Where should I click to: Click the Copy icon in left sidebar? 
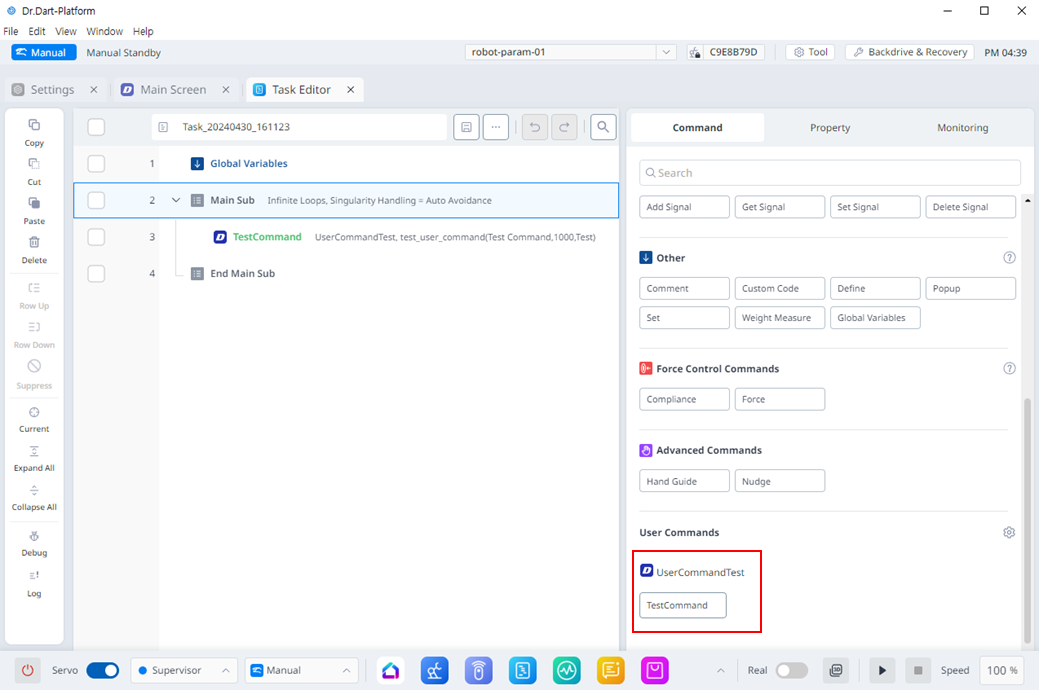(34, 125)
